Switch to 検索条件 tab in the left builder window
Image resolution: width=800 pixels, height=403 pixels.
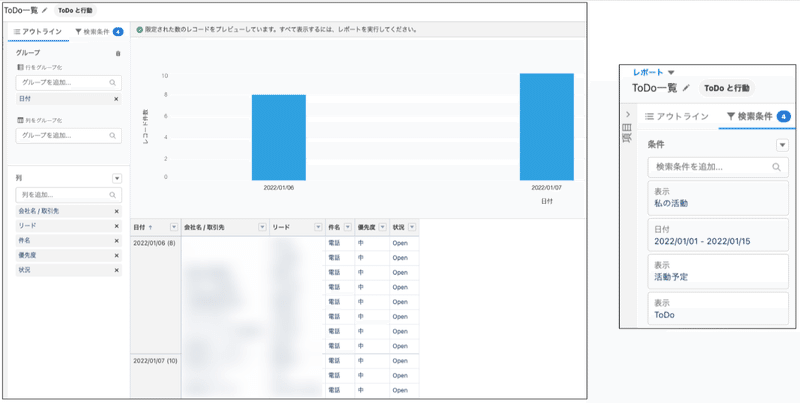click(x=99, y=32)
